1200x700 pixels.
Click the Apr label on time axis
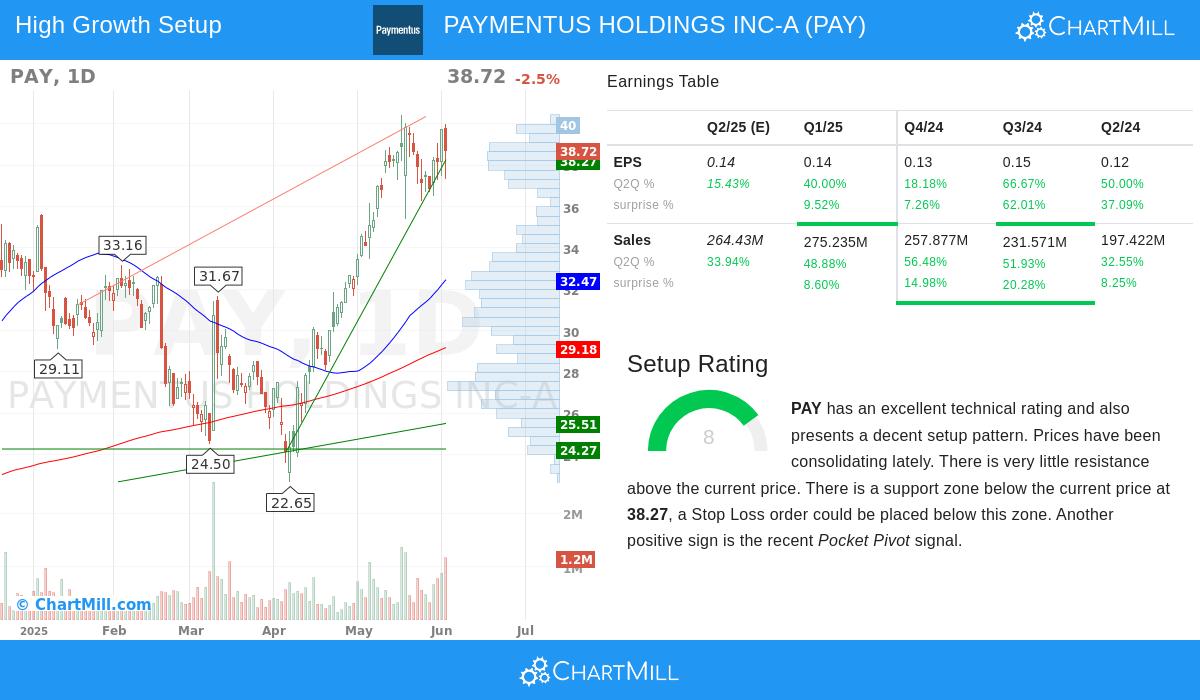[x=274, y=631]
